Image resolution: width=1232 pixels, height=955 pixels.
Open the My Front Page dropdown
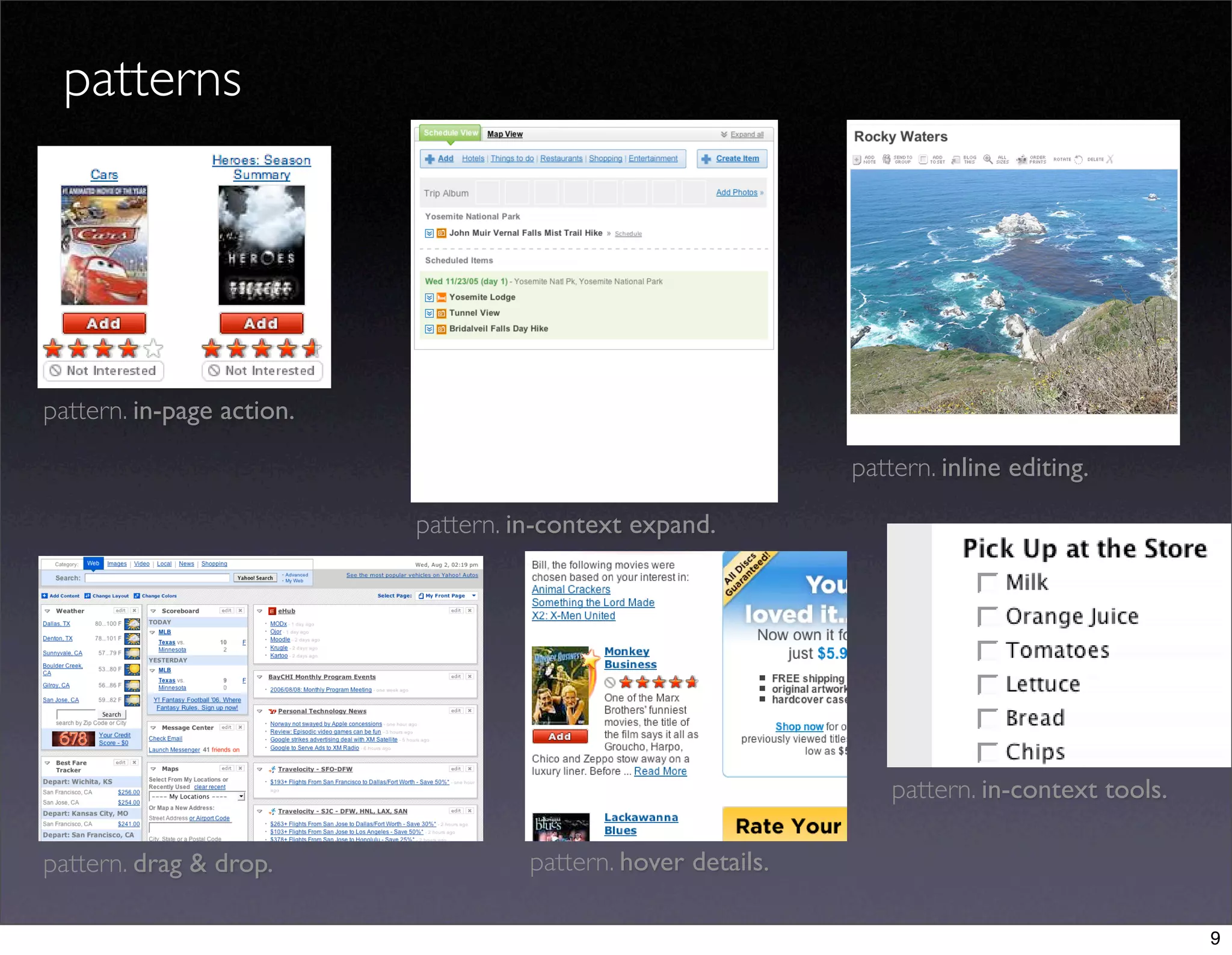click(x=448, y=596)
